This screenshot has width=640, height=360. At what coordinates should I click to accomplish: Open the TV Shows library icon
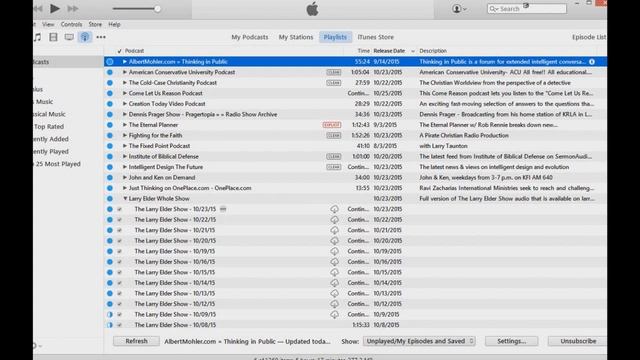click(69, 37)
